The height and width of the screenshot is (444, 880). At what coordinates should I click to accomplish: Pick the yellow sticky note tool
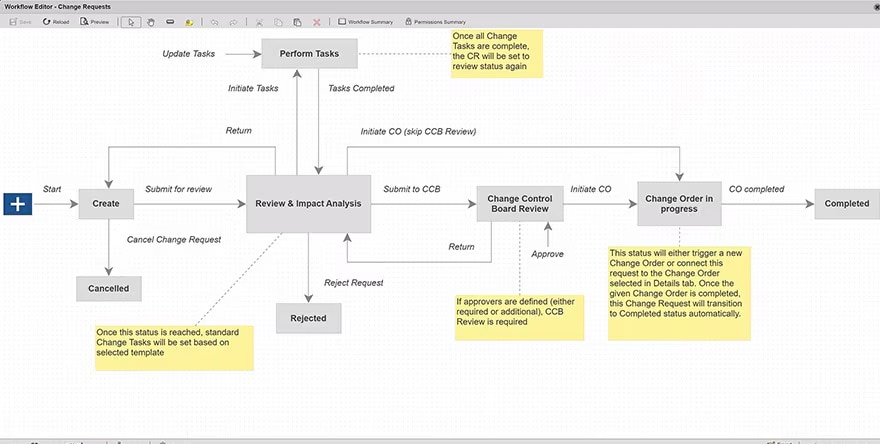coord(189,21)
